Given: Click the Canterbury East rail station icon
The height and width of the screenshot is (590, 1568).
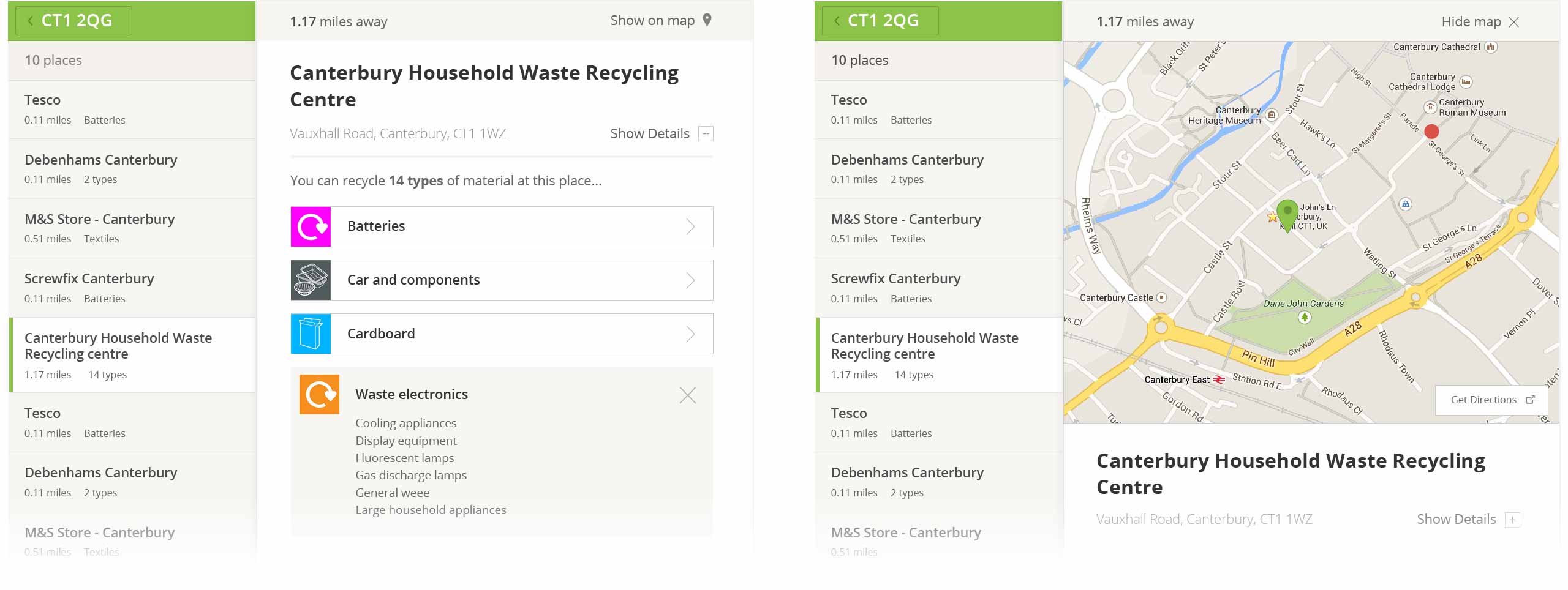Looking at the screenshot, I should click(x=1219, y=380).
